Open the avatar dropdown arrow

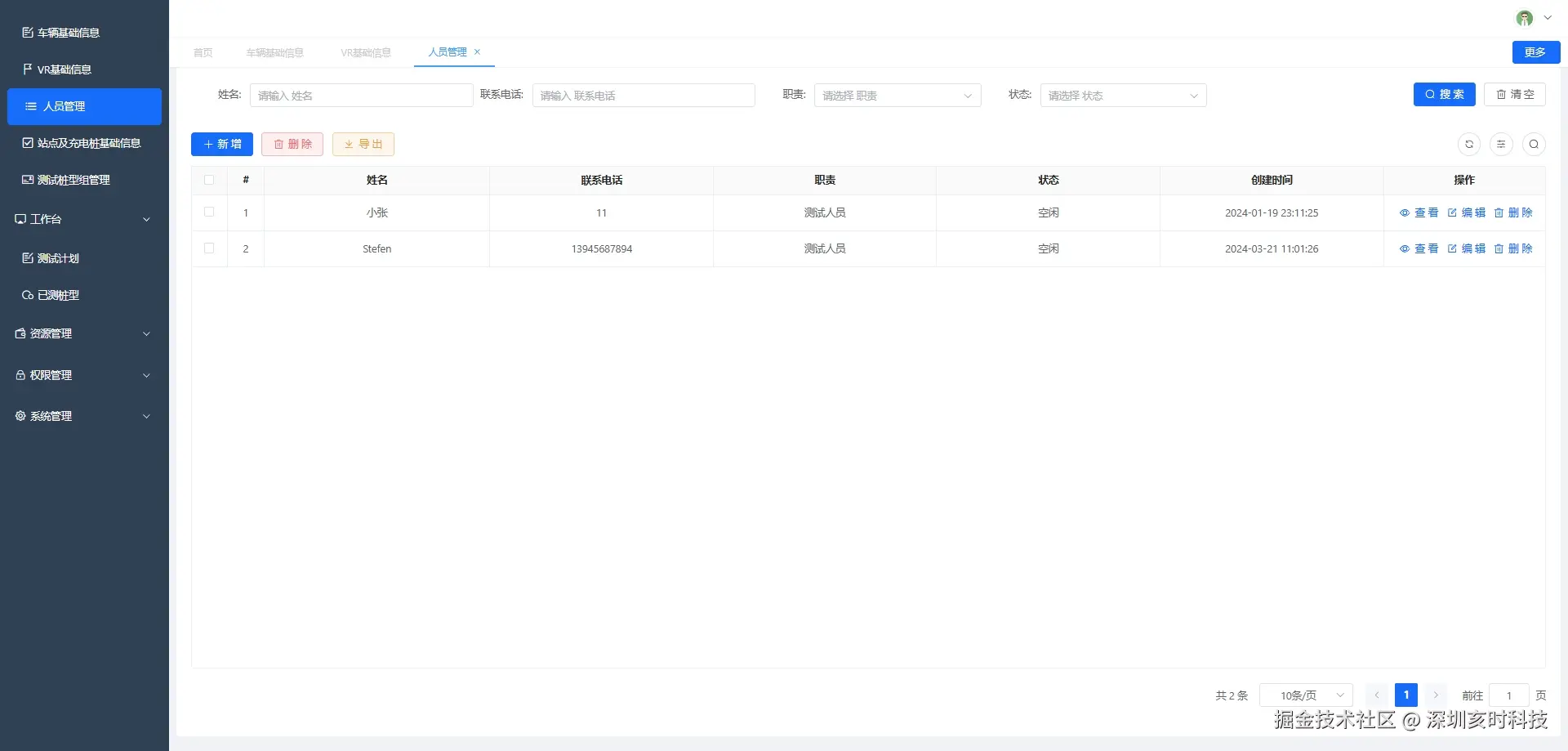click(1547, 18)
